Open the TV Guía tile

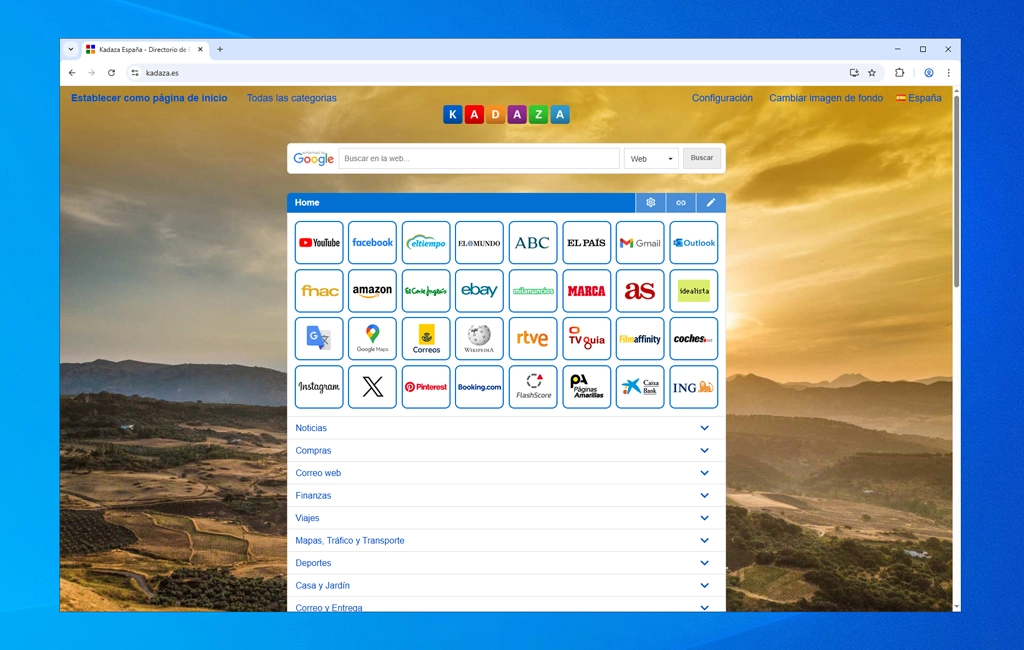click(586, 338)
